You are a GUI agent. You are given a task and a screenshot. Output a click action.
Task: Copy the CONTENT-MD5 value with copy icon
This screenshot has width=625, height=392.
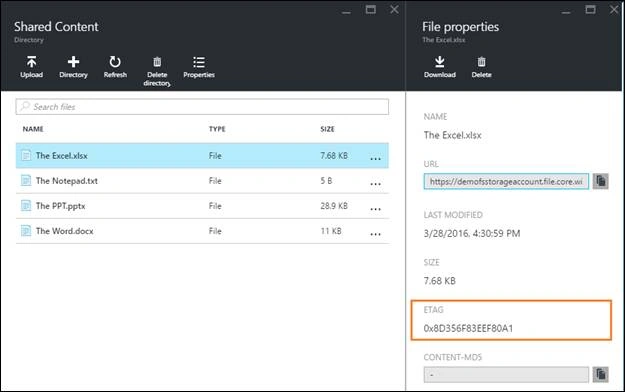pyautogui.click(x=601, y=374)
